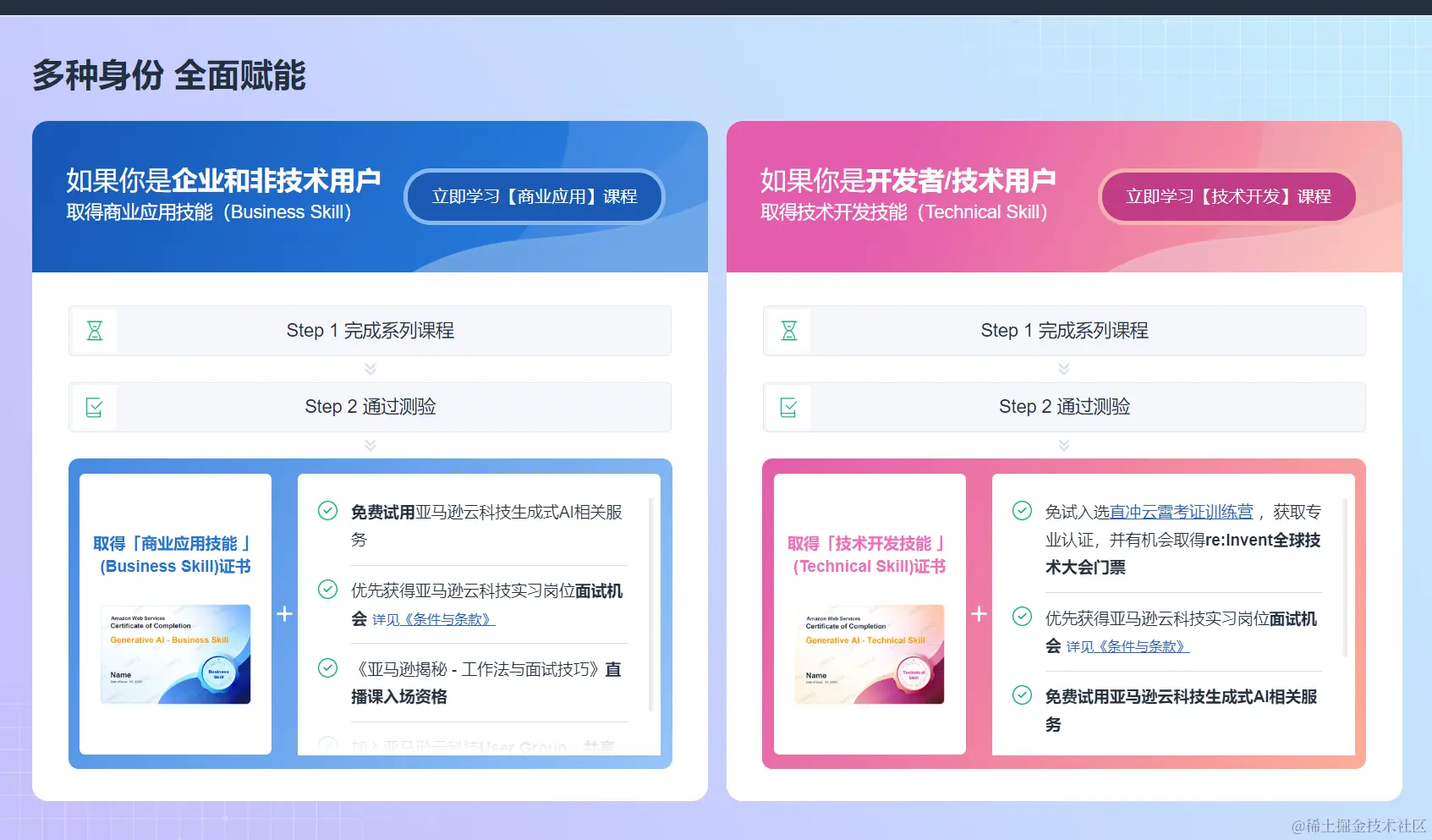
Task: Click the Technical Skill certificate thumbnail
Action: point(869,653)
